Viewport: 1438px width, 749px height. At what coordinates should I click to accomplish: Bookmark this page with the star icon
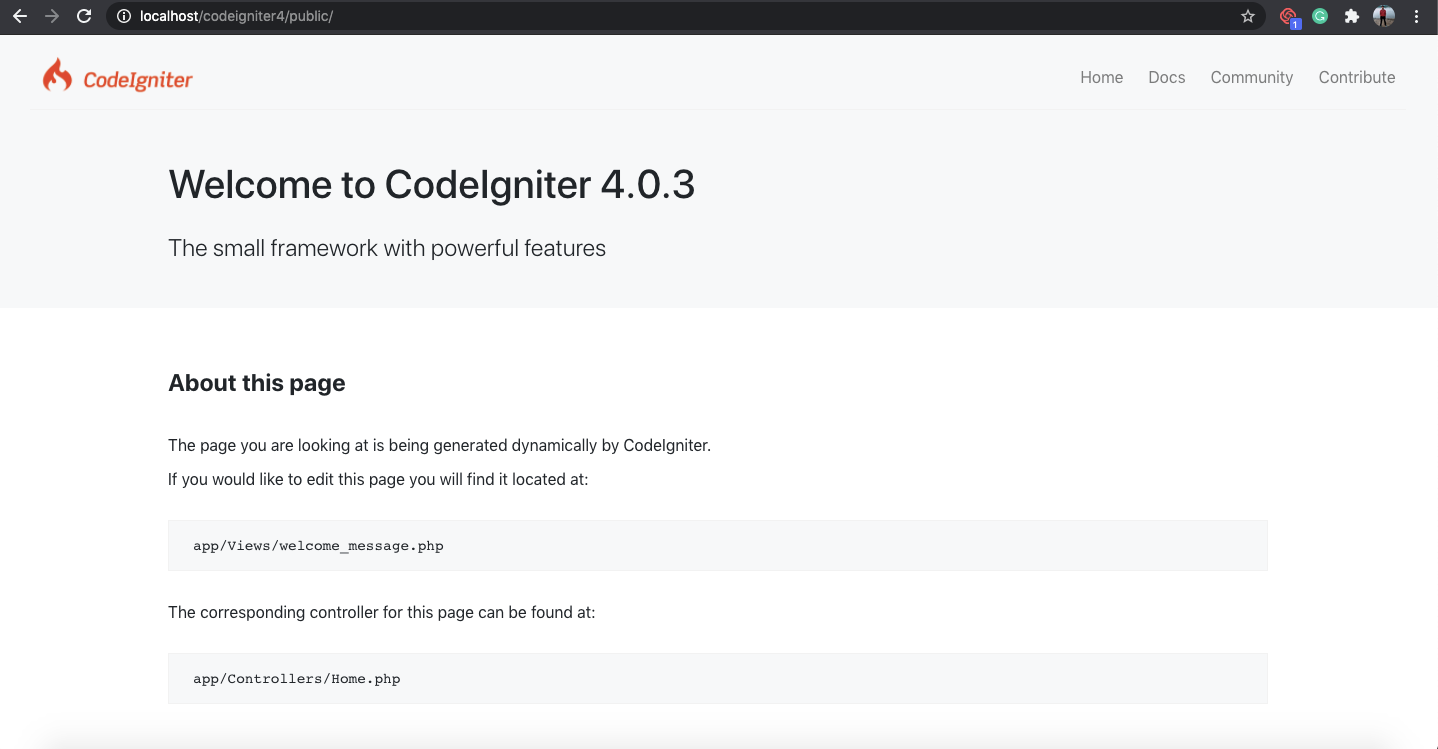pos(1248,16)
